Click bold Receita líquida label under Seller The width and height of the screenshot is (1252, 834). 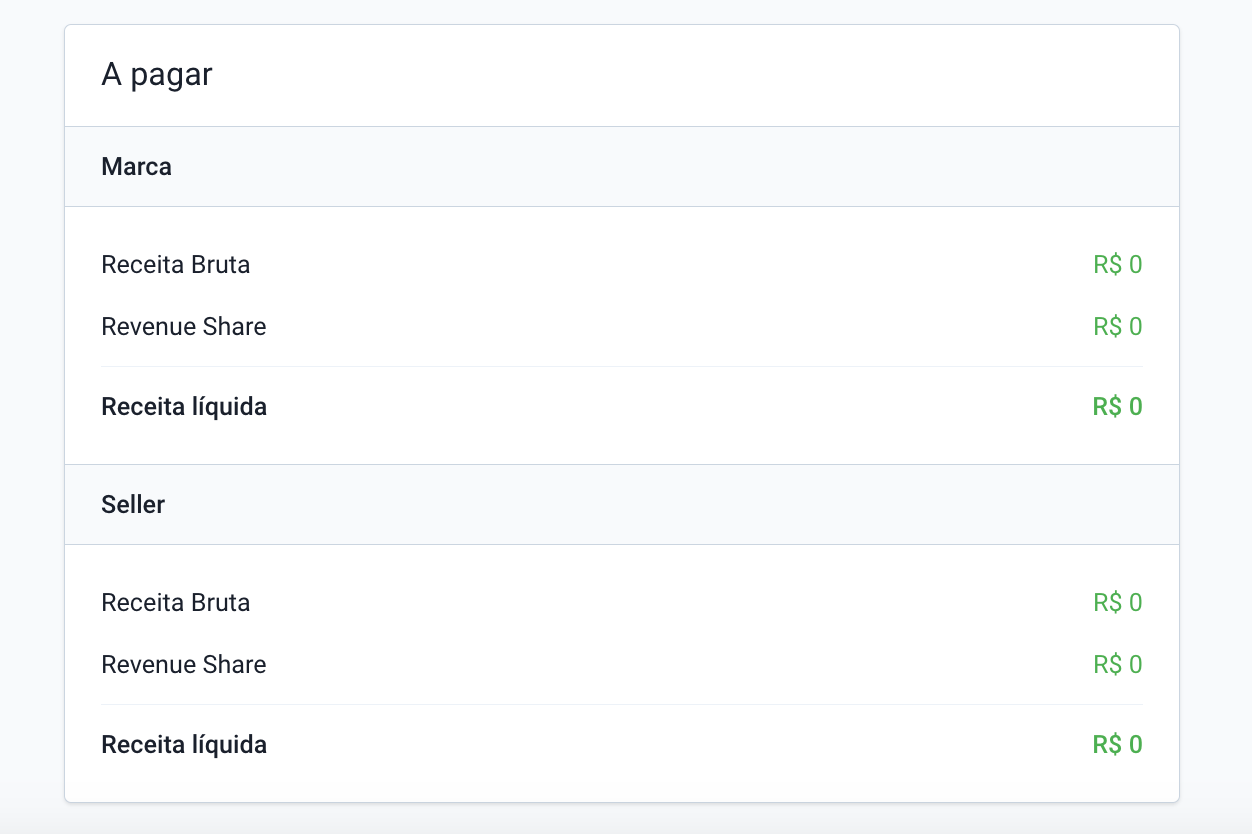184,745
